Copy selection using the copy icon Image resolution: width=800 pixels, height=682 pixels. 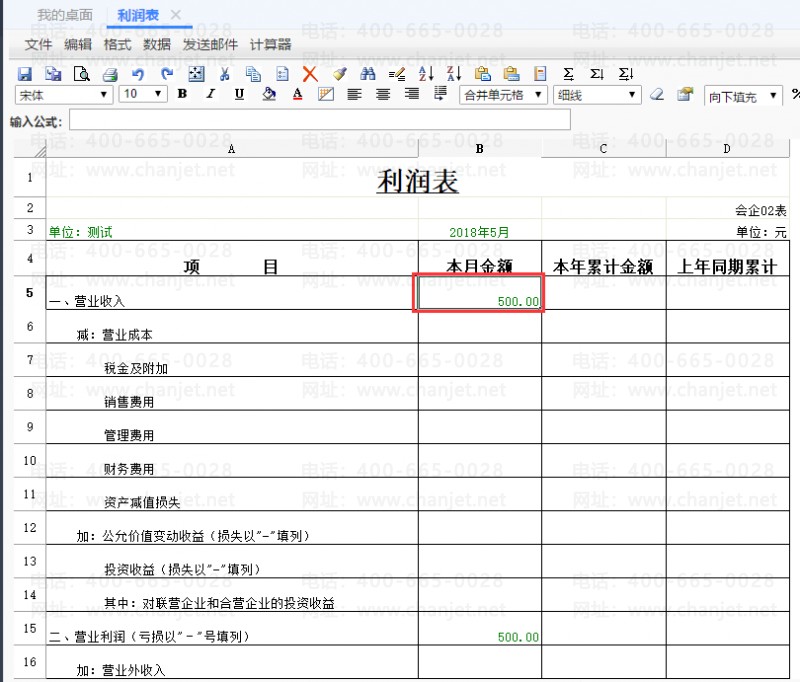253,74
